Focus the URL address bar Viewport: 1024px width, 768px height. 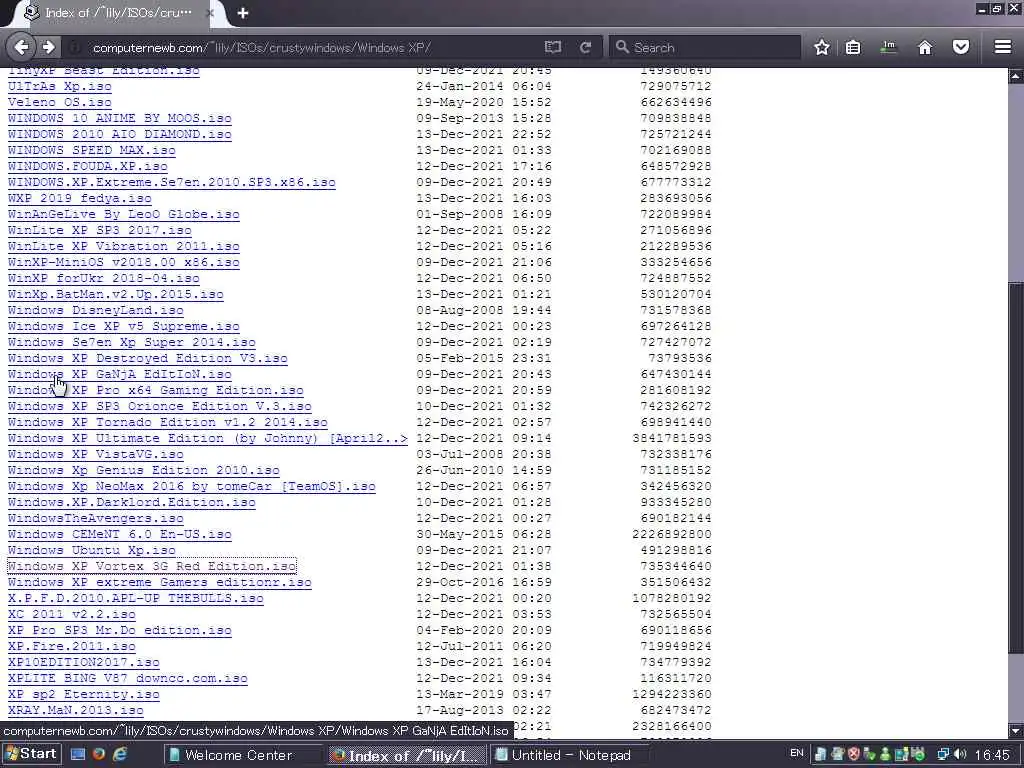tap(313, 48)
